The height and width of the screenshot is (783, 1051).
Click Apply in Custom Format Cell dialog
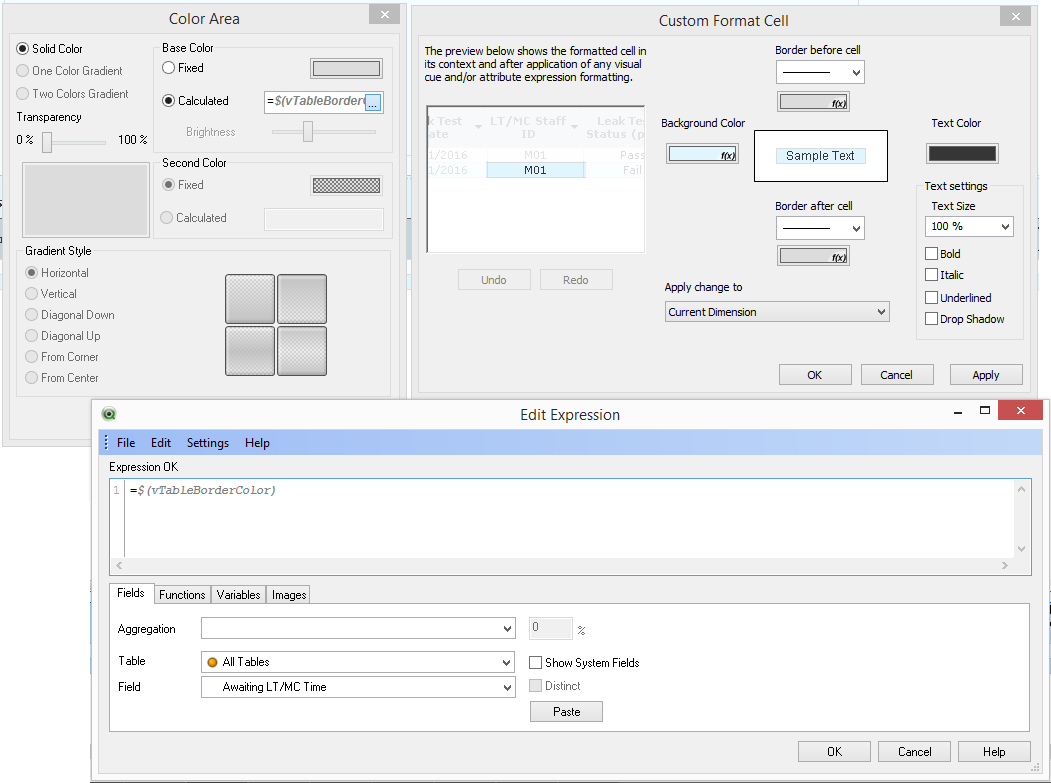coord(985,375)
